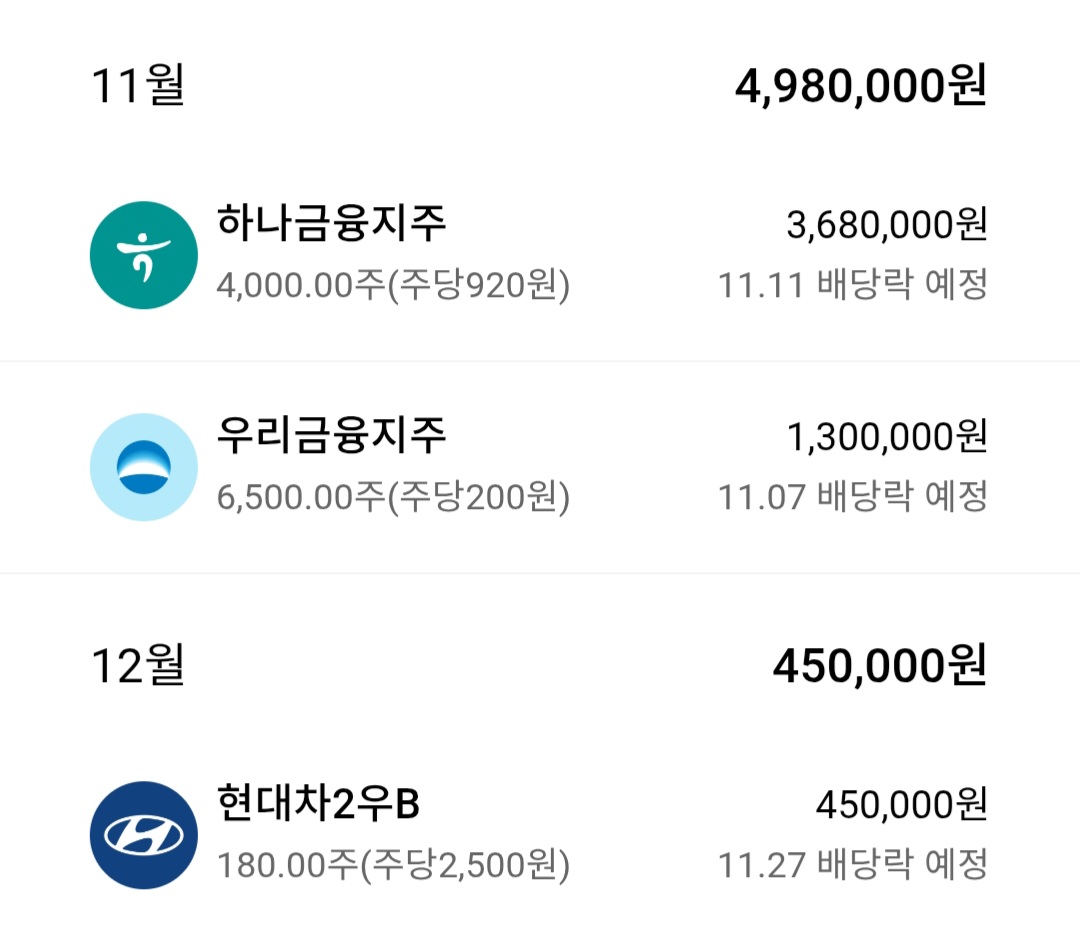
Task: Tap the Woori Financial Group blue logo icon
Action: pyautogui.click(x=144, y=467)
